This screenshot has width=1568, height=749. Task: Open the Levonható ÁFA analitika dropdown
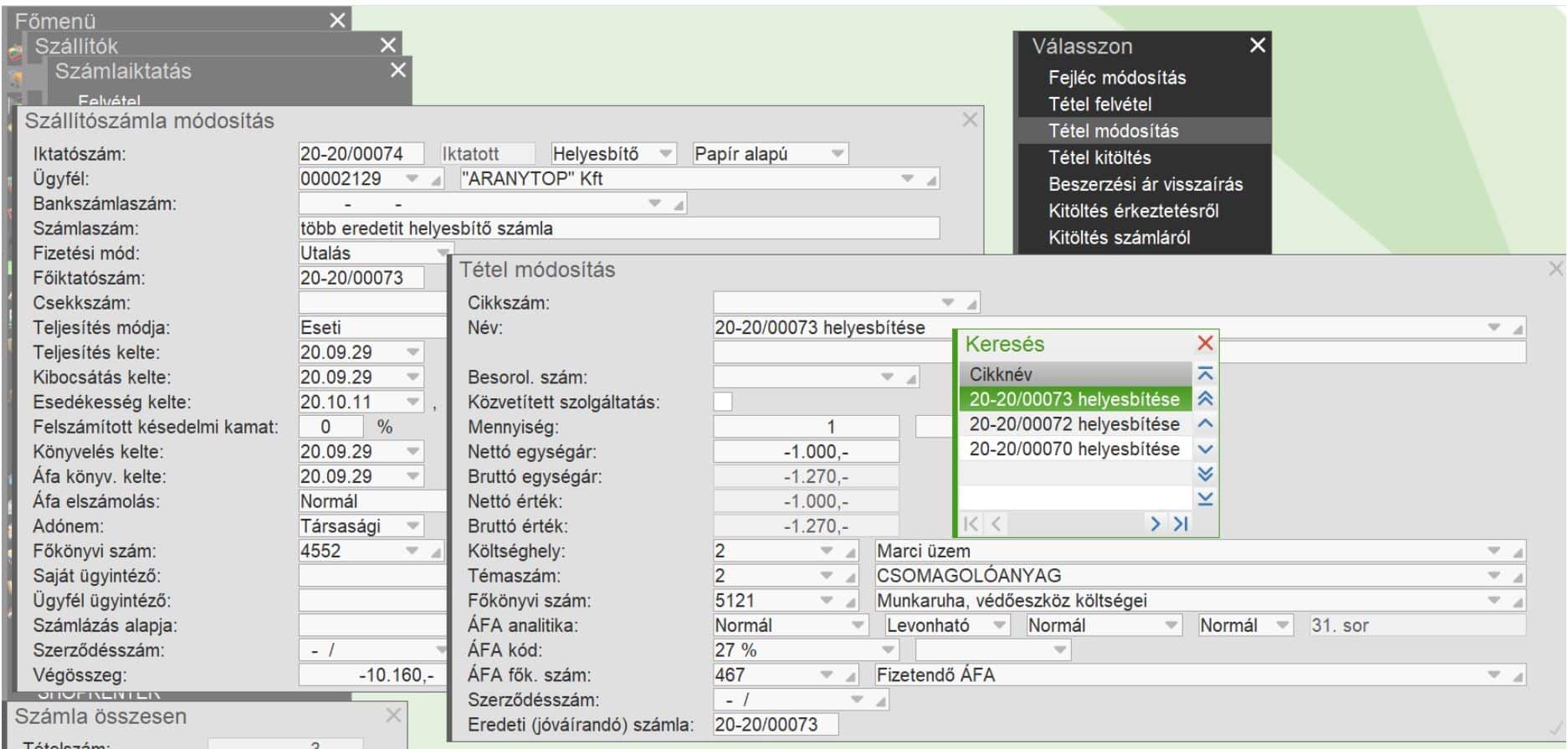(999, 625)
